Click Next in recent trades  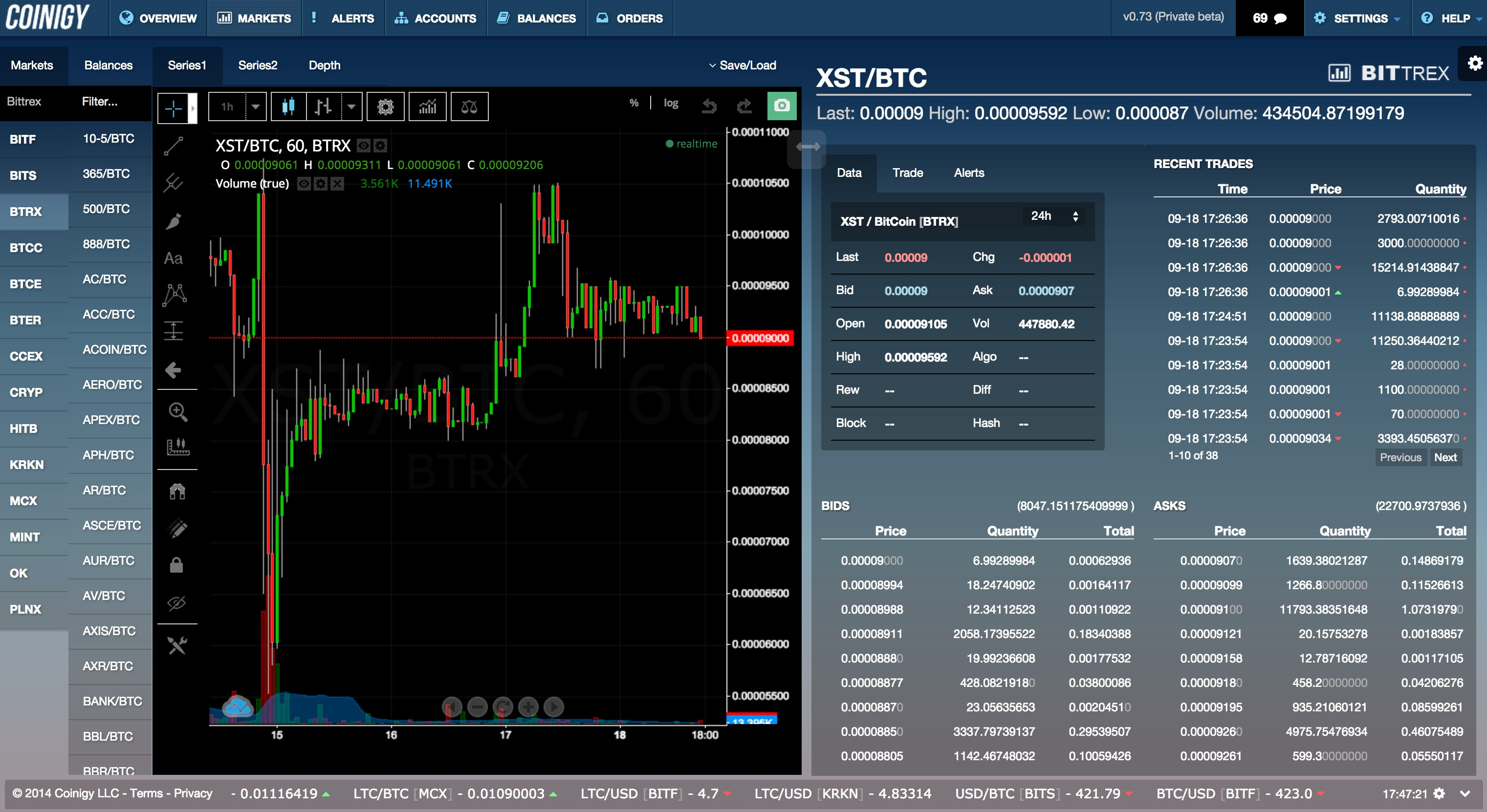[x=1445, y=457]
